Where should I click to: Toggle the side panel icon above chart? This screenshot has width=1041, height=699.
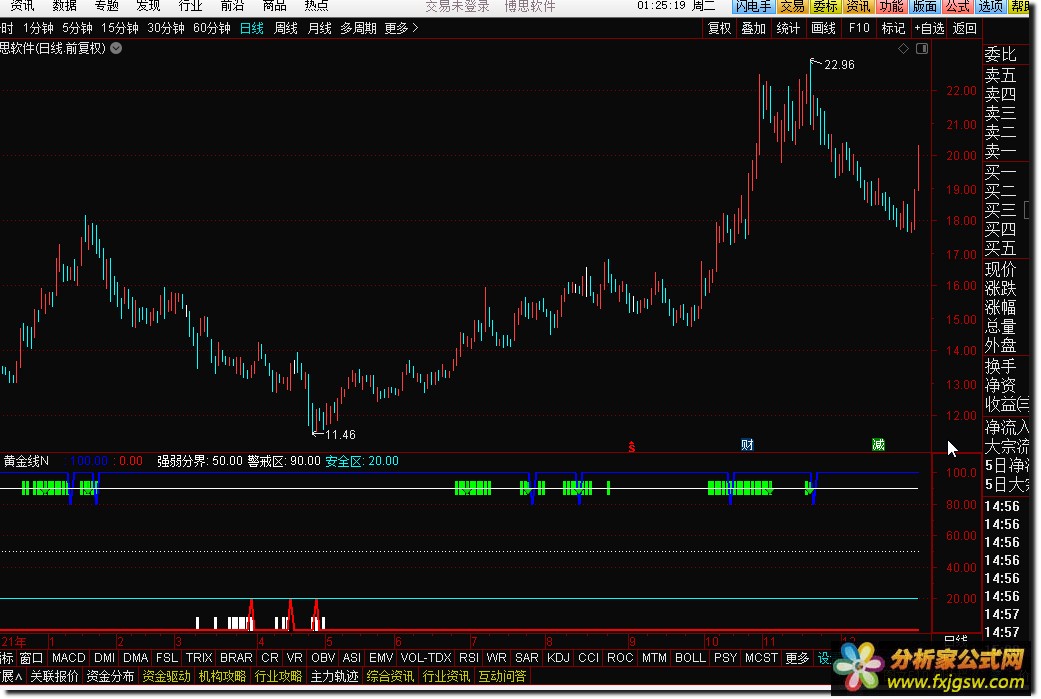[921, 48]
